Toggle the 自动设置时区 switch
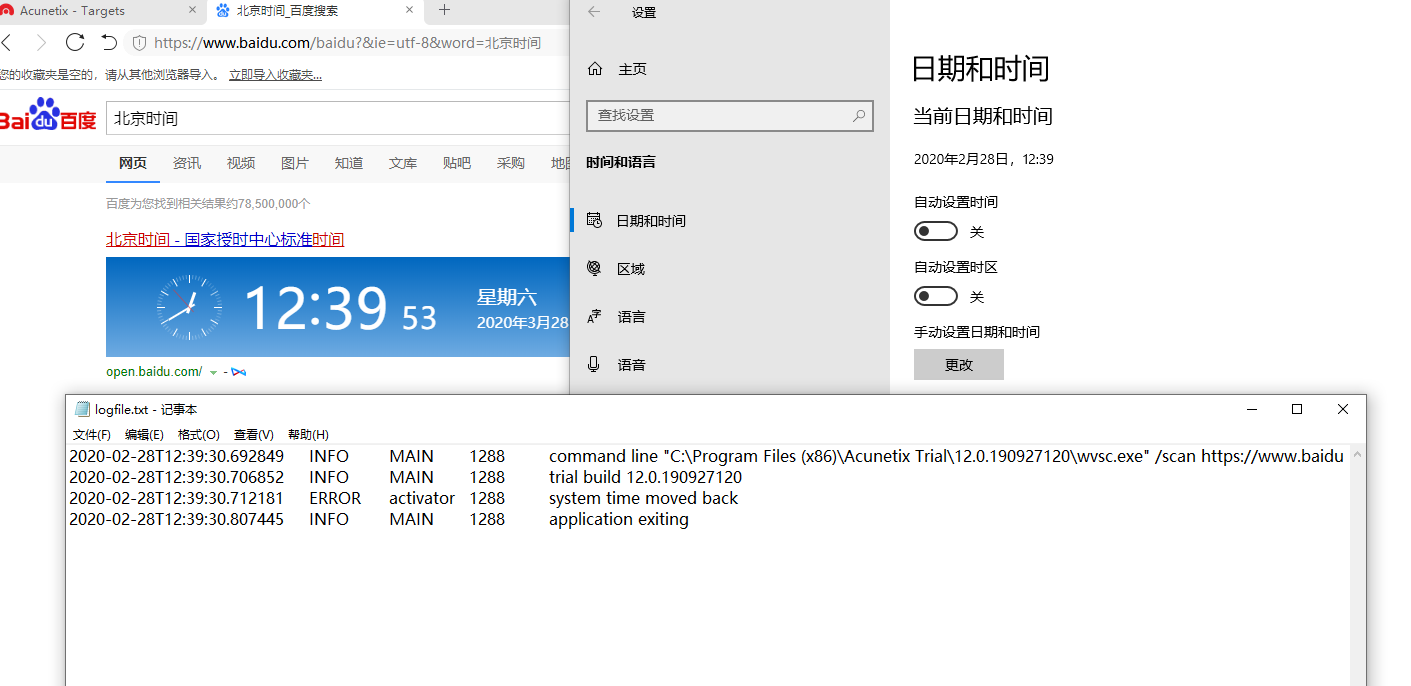The image size is (1411, 686). pyautogui.click(x=936, y=297)
